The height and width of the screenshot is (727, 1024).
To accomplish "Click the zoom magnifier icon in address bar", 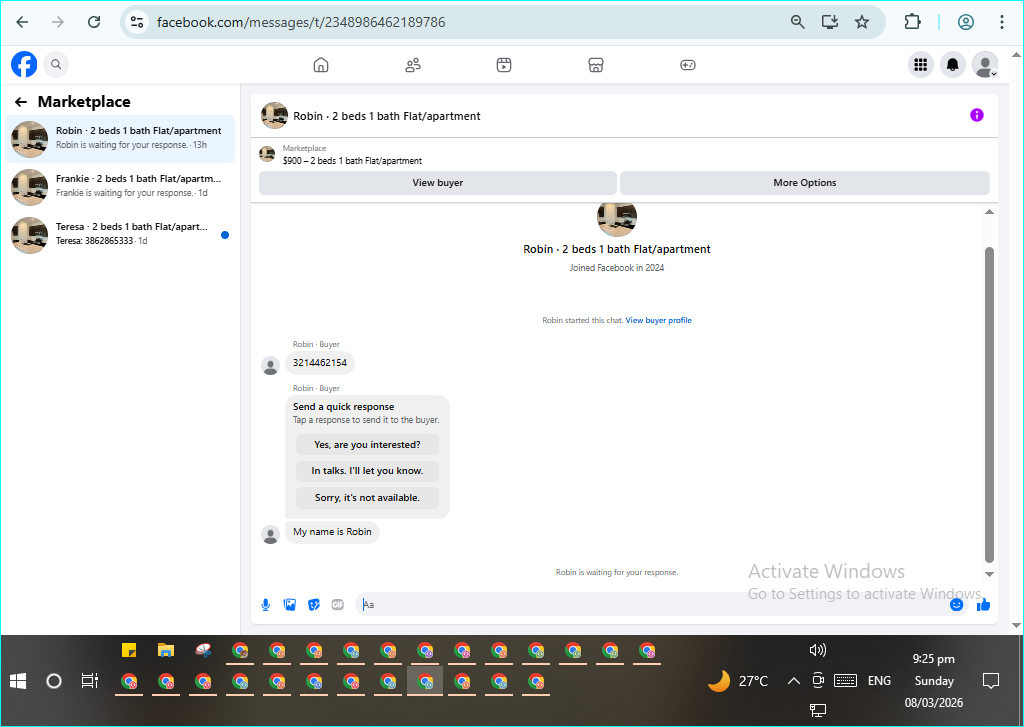I will tap(797, 22).
